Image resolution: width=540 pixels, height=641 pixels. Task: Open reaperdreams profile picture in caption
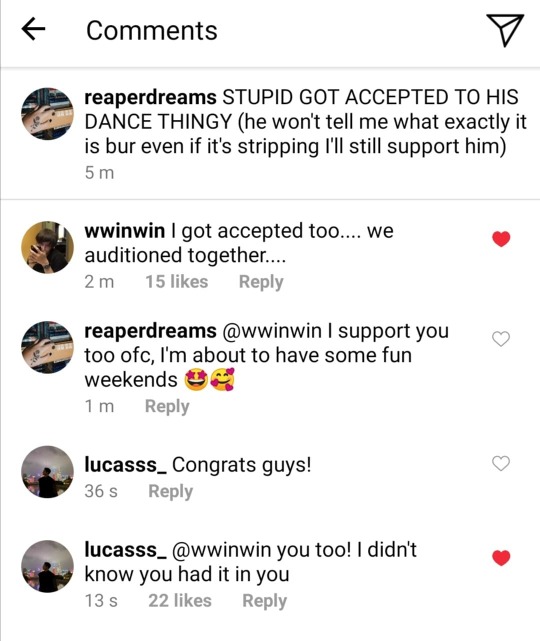pos(47,113)
